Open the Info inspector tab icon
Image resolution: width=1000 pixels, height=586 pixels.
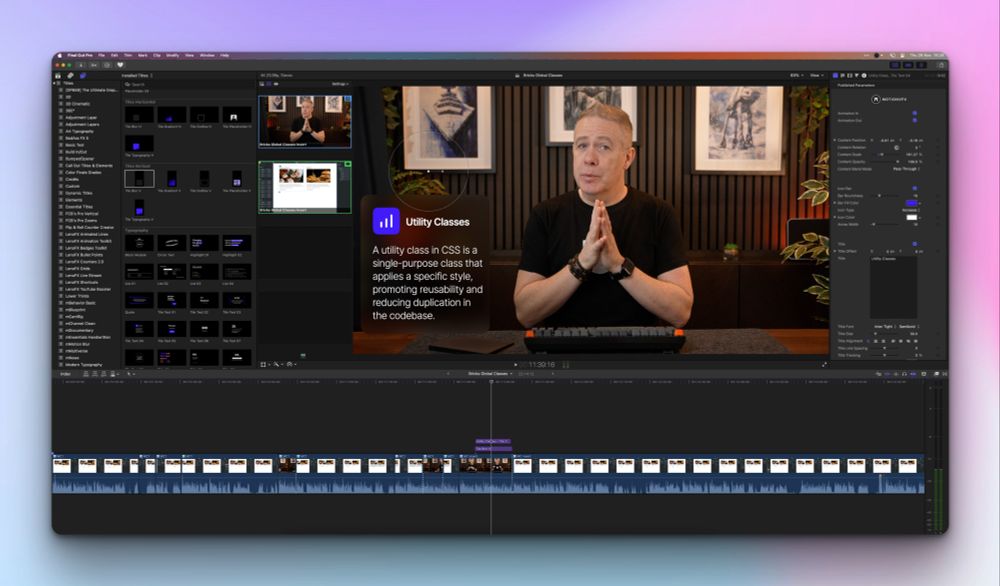point(864,75)
